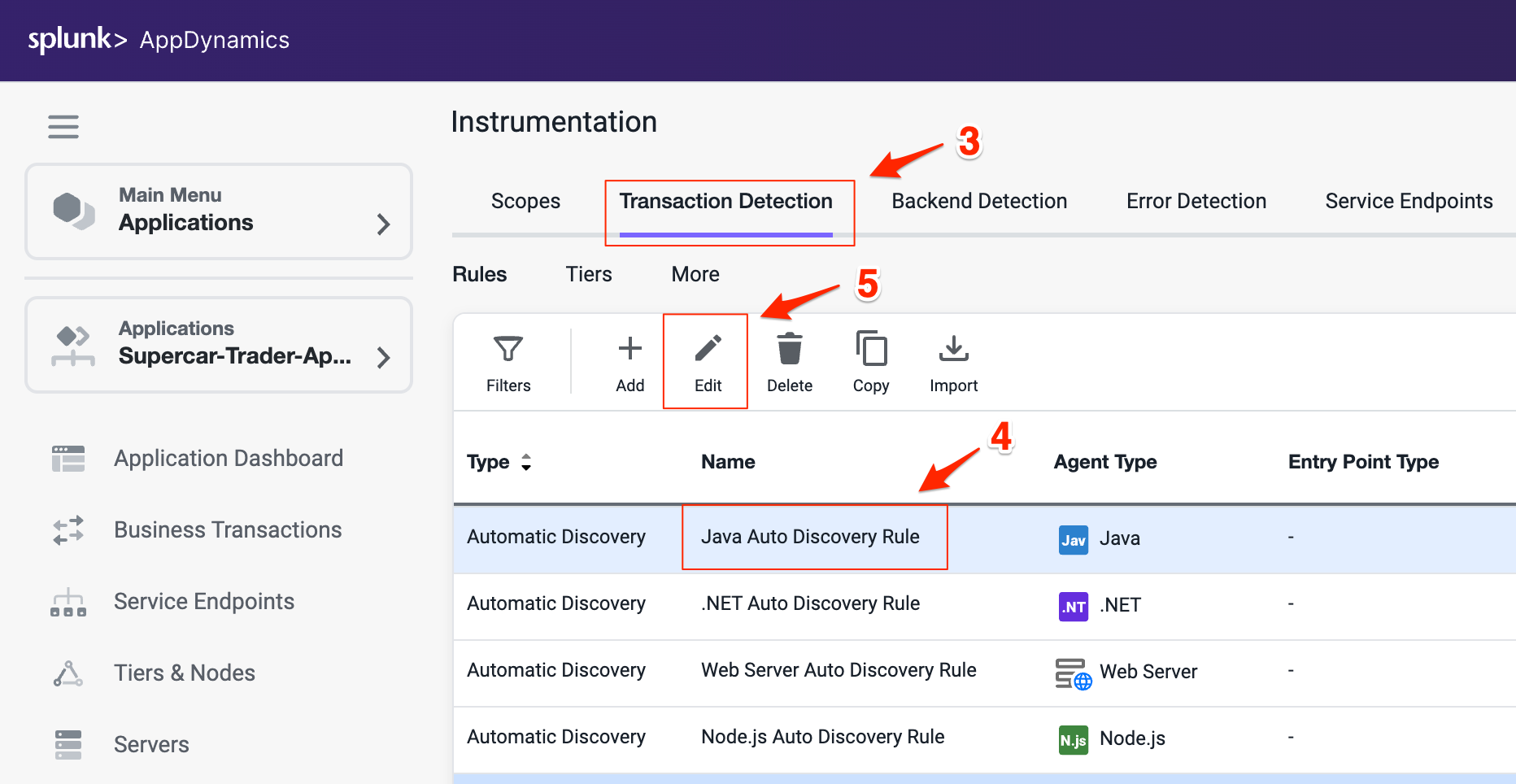The width and height of the screenshot is (1516, 784).
Task: Sort the table by Type column
Action: 525,462
